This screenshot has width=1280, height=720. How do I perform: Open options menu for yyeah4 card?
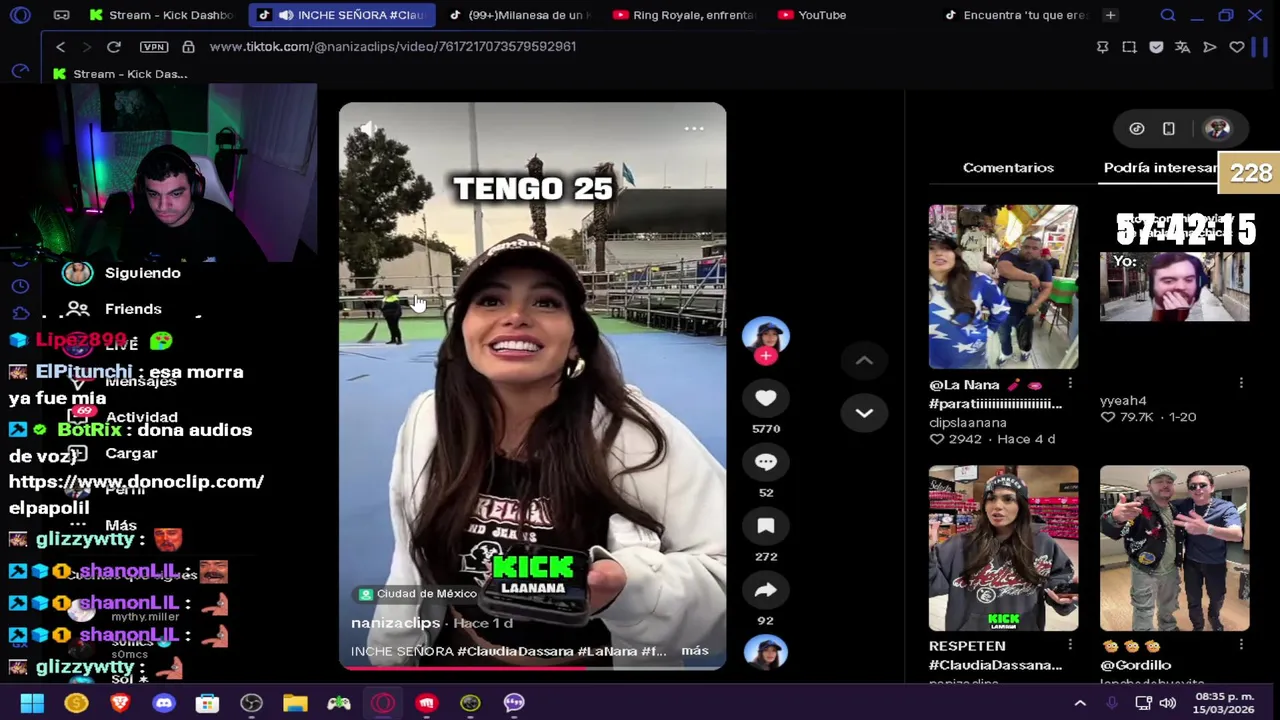[x=1241, y=384]
